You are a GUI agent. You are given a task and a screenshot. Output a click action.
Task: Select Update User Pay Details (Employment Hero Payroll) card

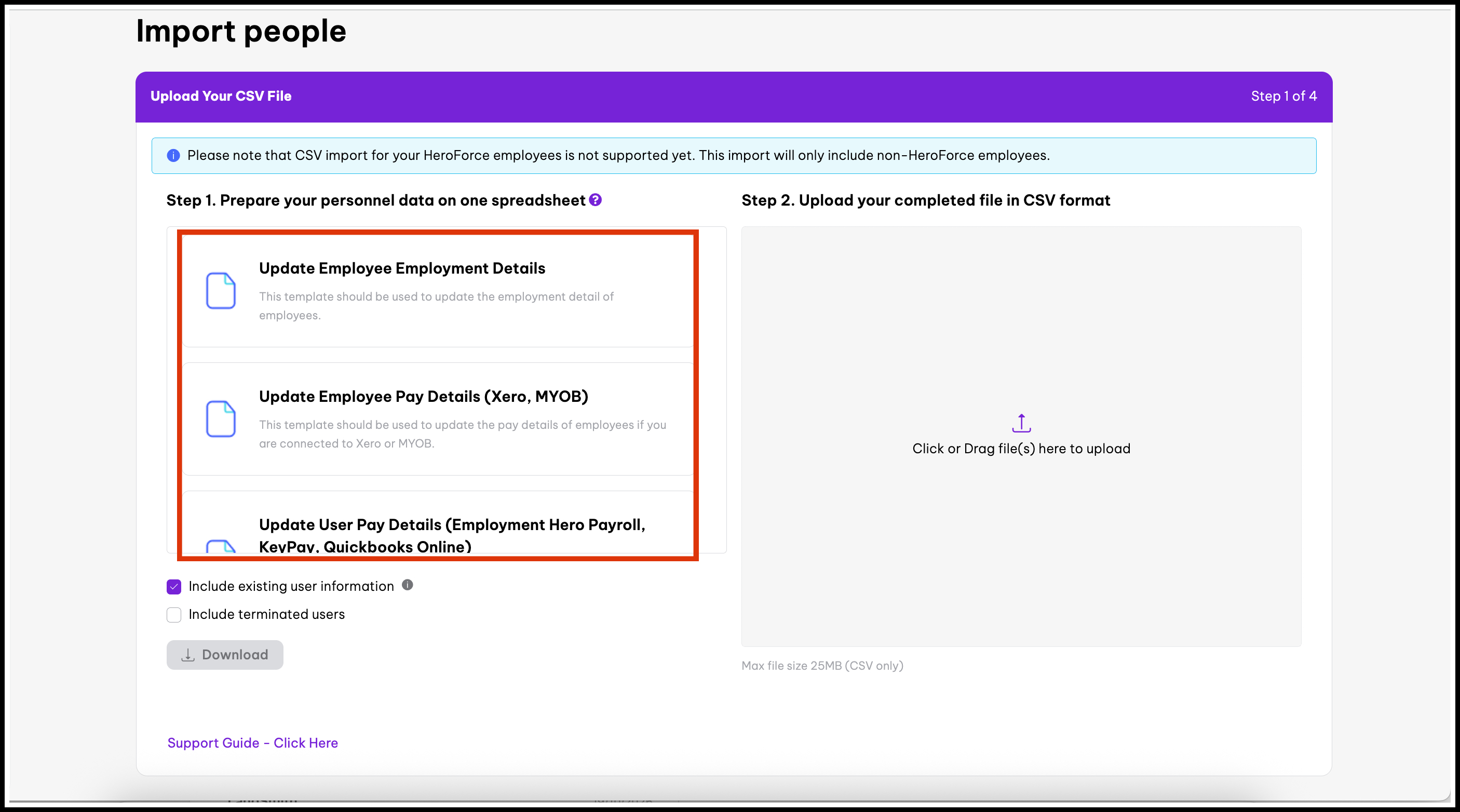[438, 522]
